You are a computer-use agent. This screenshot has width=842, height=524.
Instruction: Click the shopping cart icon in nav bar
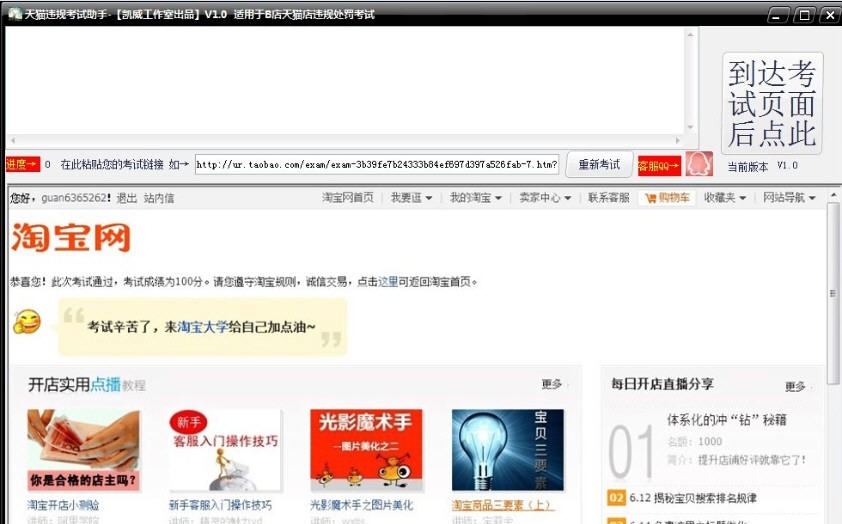click(651, 199)
